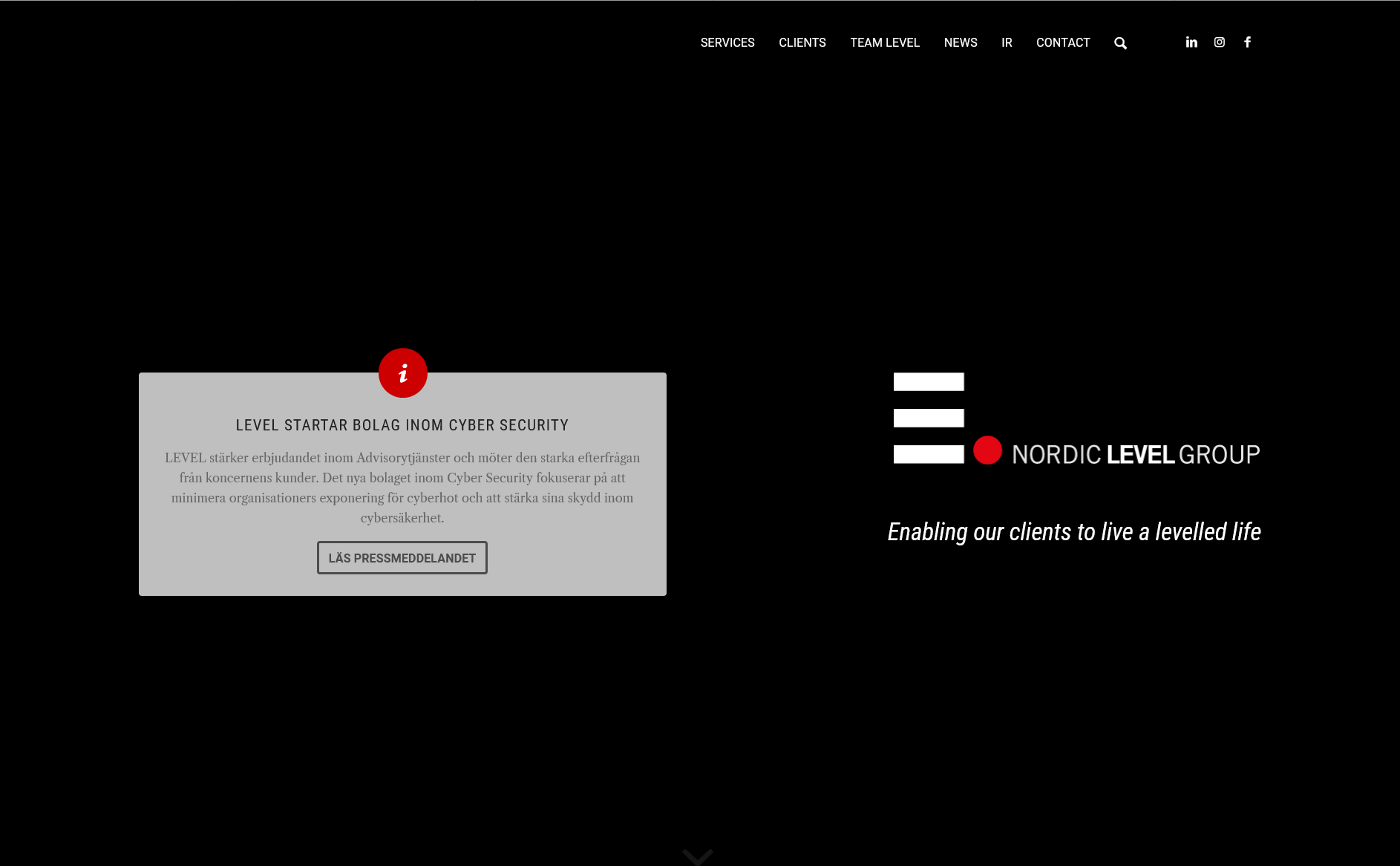Click the LÄS PRESSMEDDELANDET button
This screenshot has height=866, width=1400.
click(x=402, y=557)
